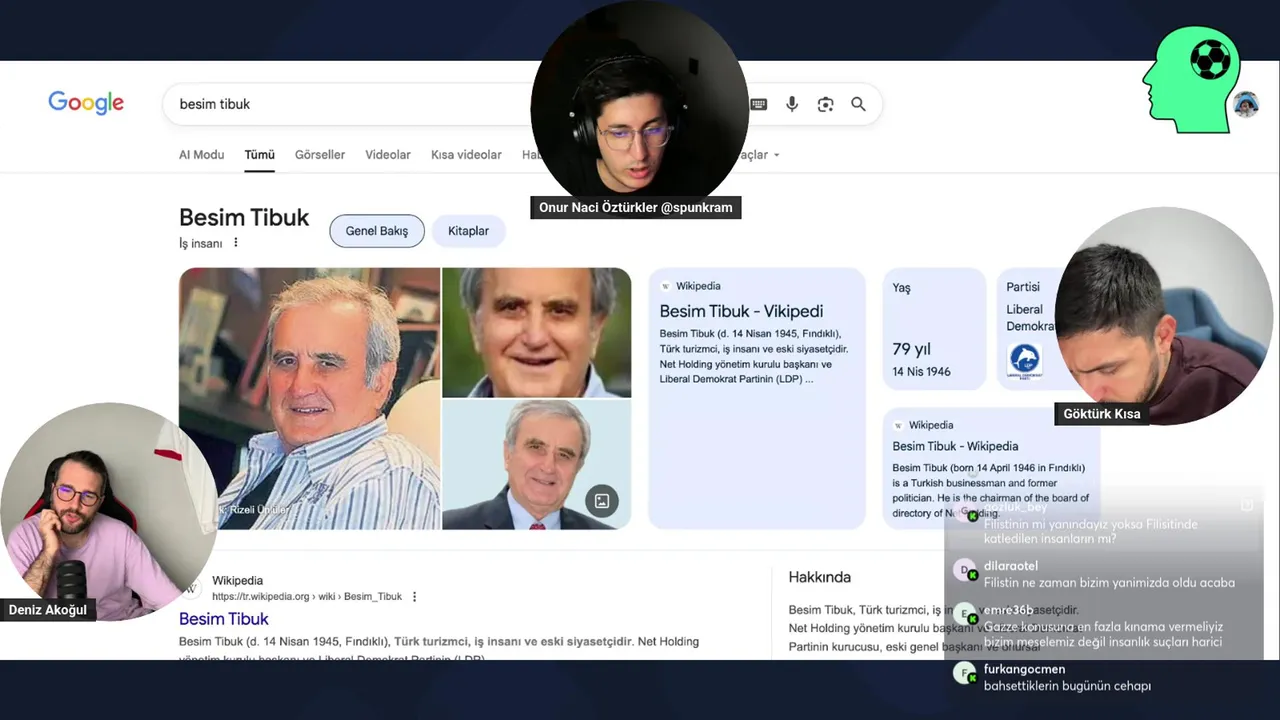1280x720 pixels.
Task: Click the green head football logo
Action: tap(1192, 79)
